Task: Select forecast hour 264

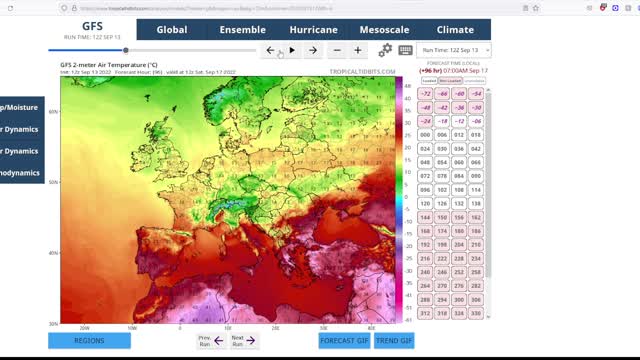Action: (x=425, y=286)
